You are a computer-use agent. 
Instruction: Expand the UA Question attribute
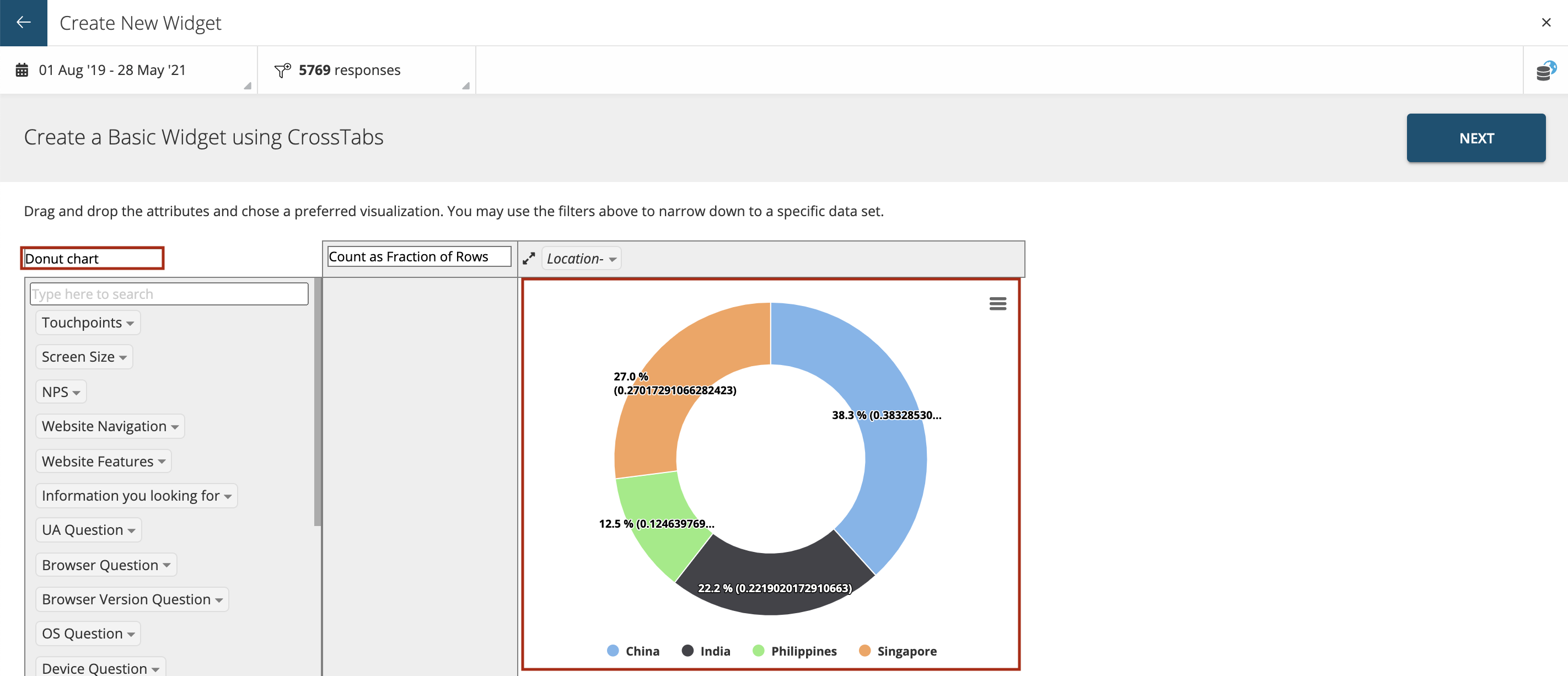pos(88,530)
